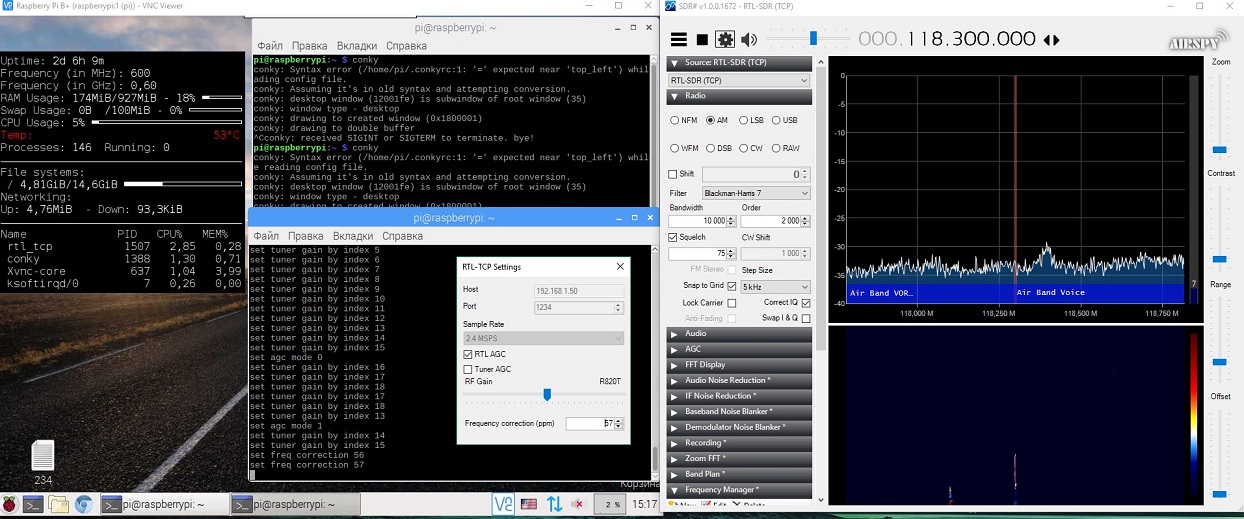Expand the AGC panel
This screenshot has width=1244, height=519.
click(739, 349)
